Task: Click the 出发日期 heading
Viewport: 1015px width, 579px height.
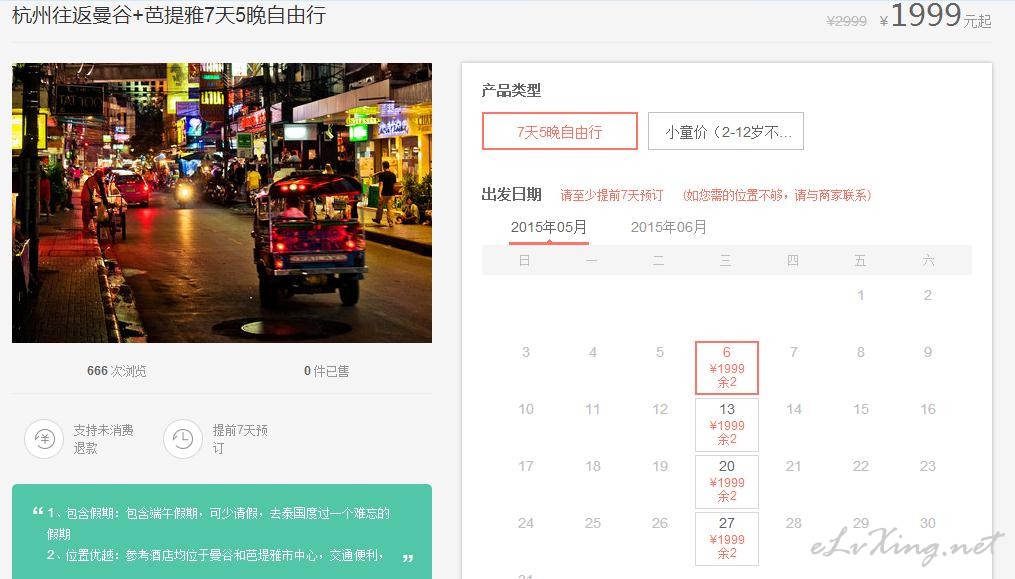Action: [511, 194]
